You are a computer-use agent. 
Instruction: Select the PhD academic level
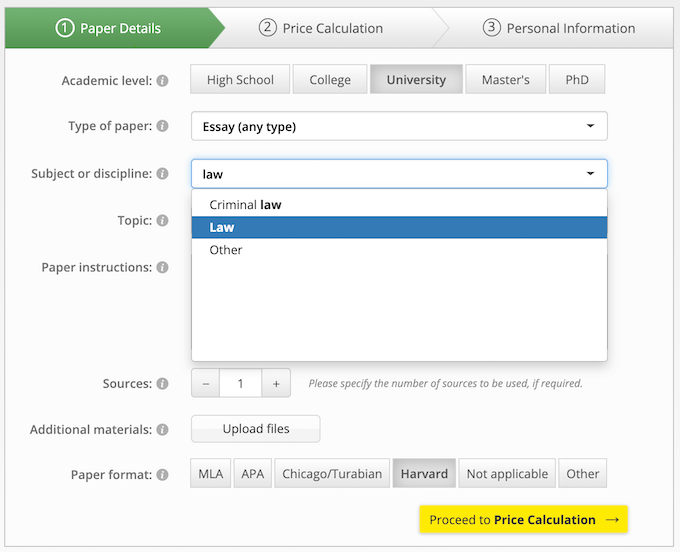(x=577, y=80)
